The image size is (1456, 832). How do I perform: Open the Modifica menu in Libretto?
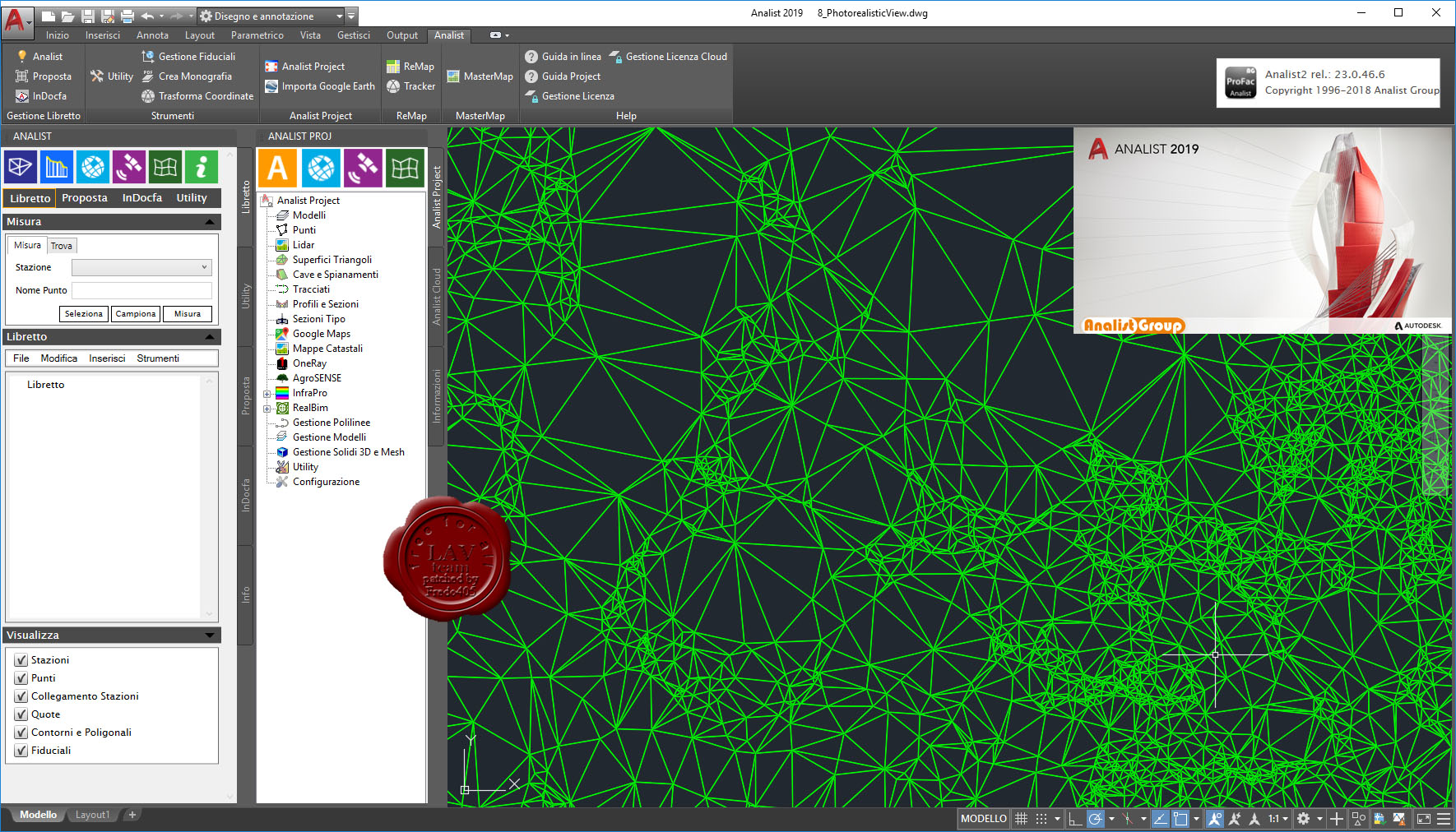click(x=59, y=358)
